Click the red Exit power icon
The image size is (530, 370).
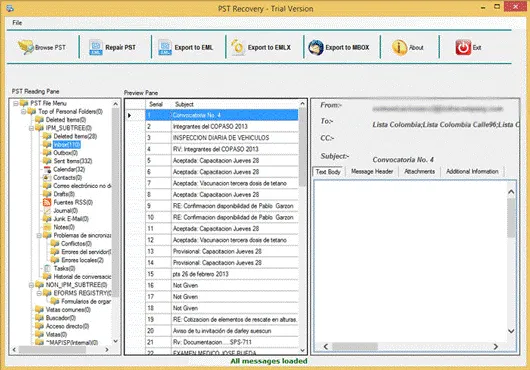coord(463,47)
